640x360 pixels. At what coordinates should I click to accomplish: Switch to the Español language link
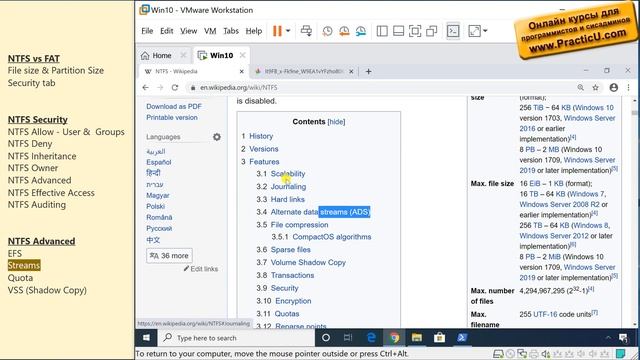[158, 162]
